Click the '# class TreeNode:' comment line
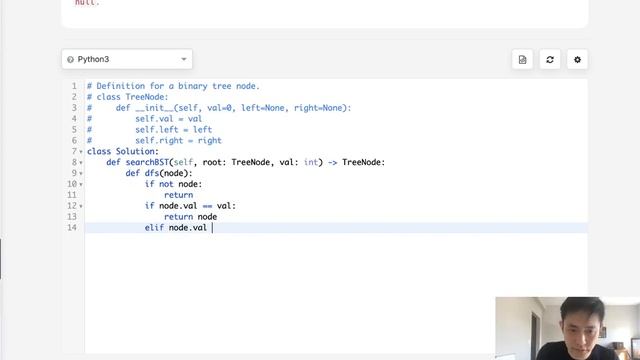This screenshot has height=360, width=640. pyautogui.click(x=127, y=97)
